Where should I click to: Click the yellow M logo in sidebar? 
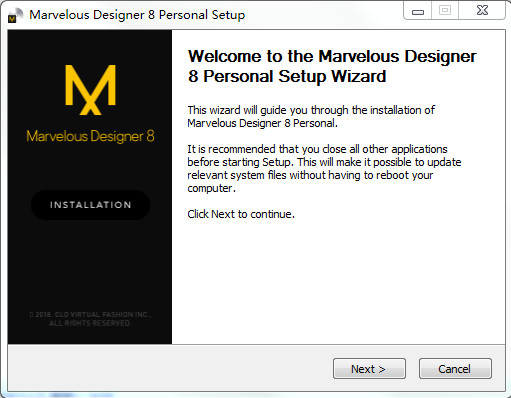[x=90, y=90]
